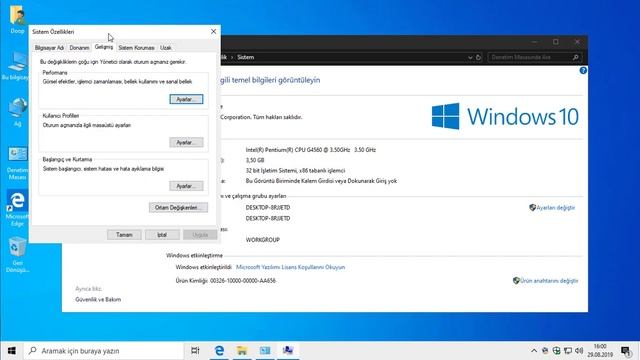Viewport: 640px width, 360px height.
Task: Open Kullanıcı Profilleri Ayarlar button
Action: coord(186,142)
